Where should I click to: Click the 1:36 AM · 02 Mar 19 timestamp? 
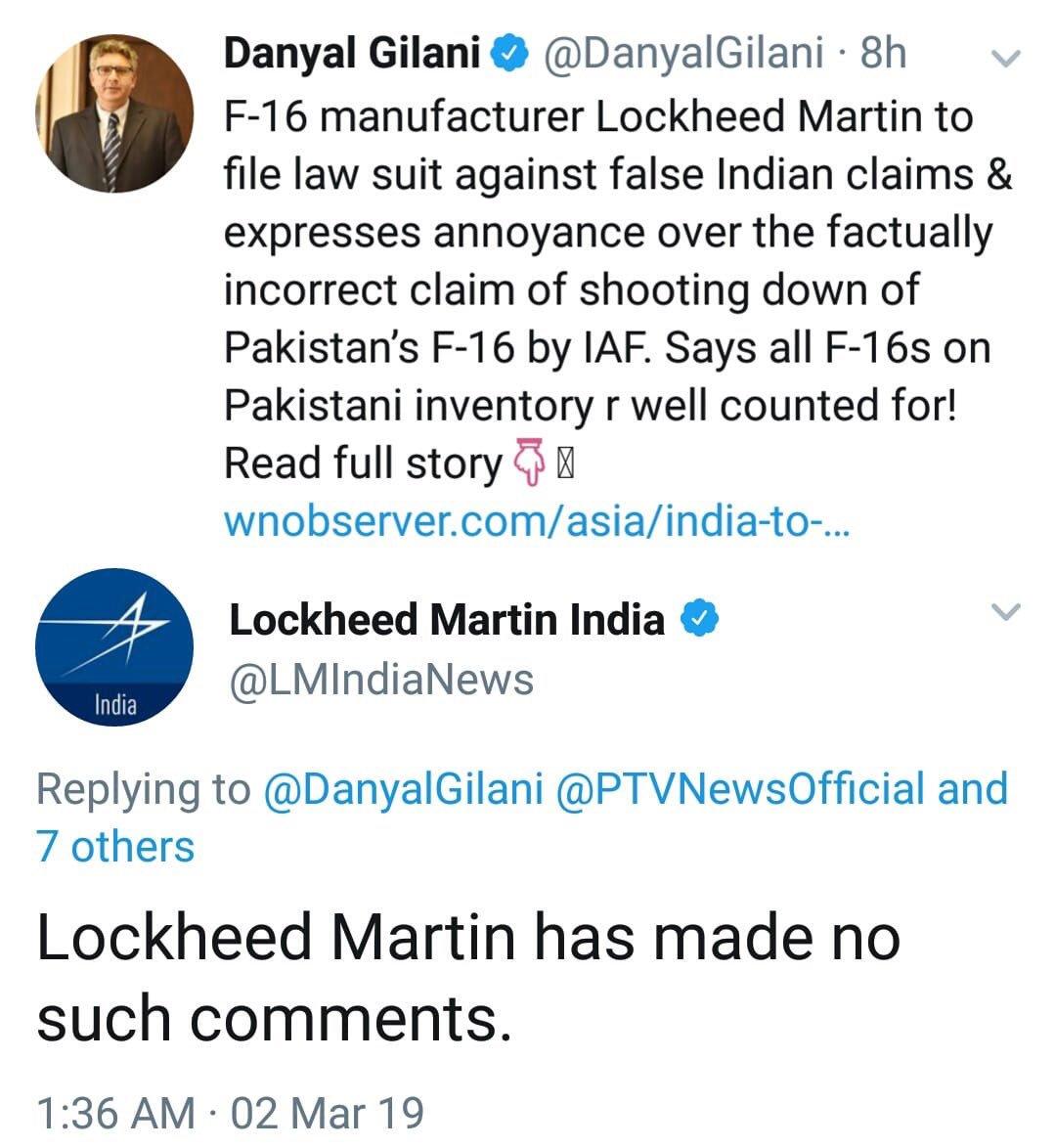click(x=230, y=1113)
